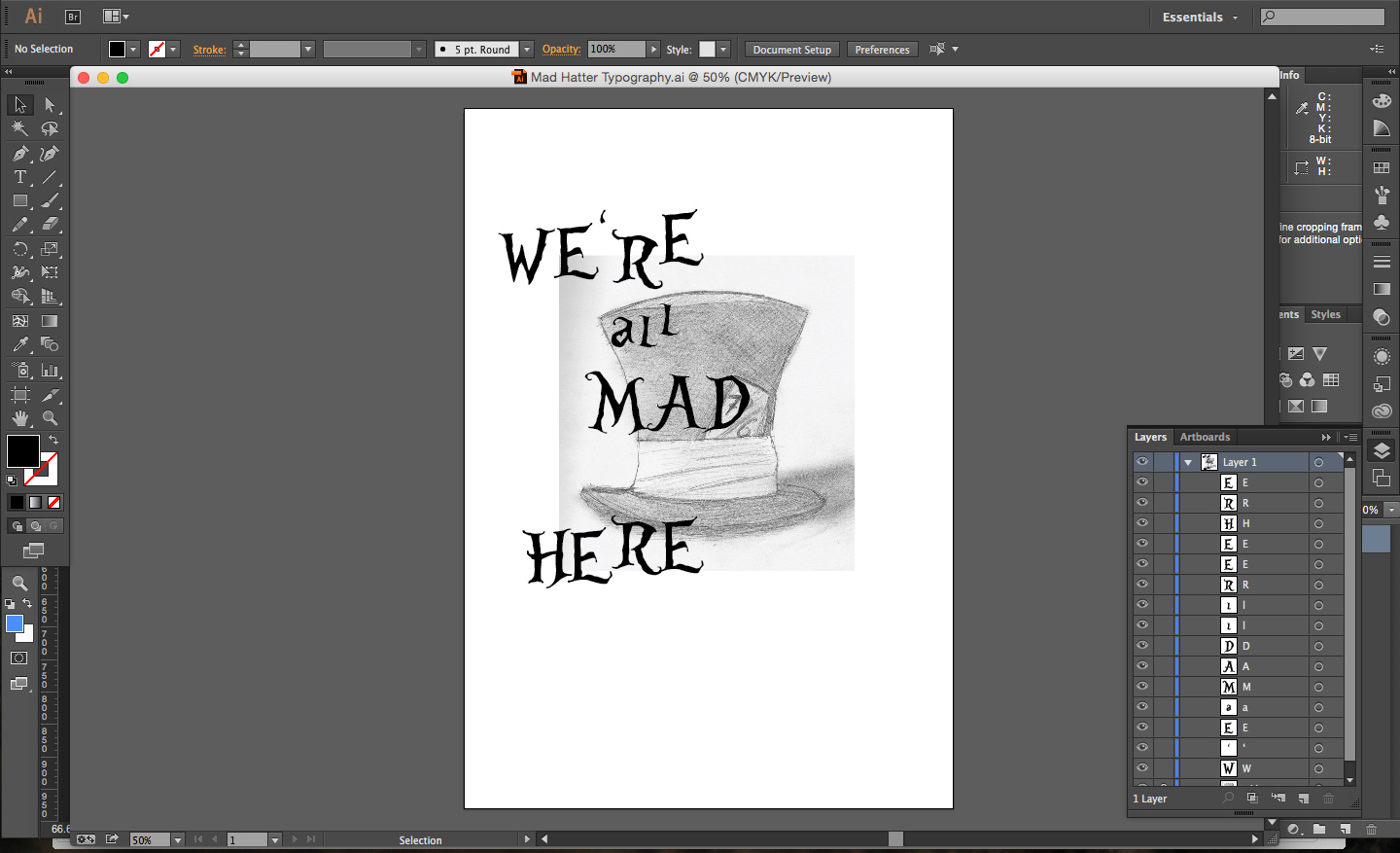Select the Scale tool
1400x853 pixels.
pos(50,249)
